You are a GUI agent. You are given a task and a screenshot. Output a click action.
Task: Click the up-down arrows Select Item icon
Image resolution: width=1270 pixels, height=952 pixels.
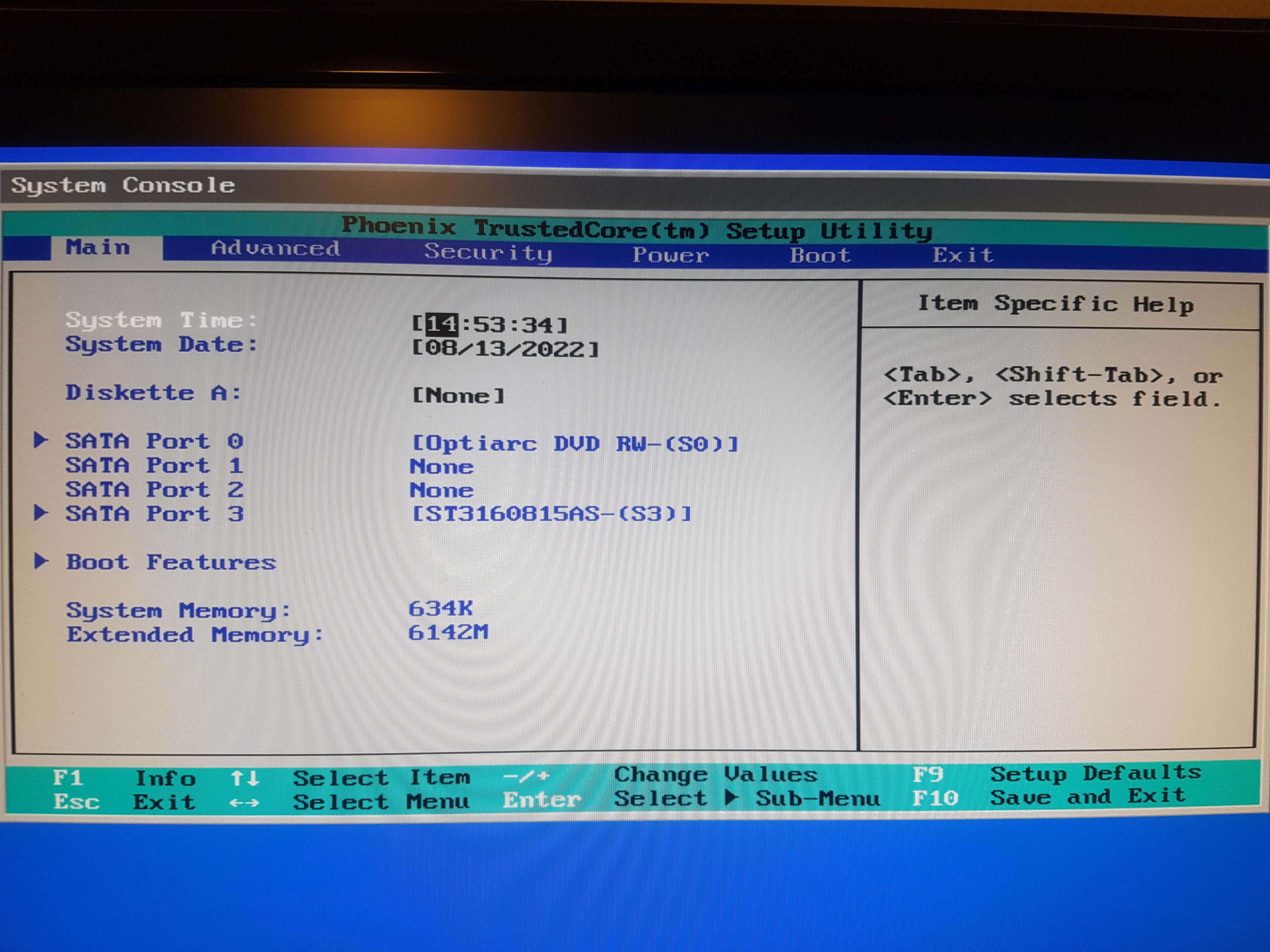[245, 779]
